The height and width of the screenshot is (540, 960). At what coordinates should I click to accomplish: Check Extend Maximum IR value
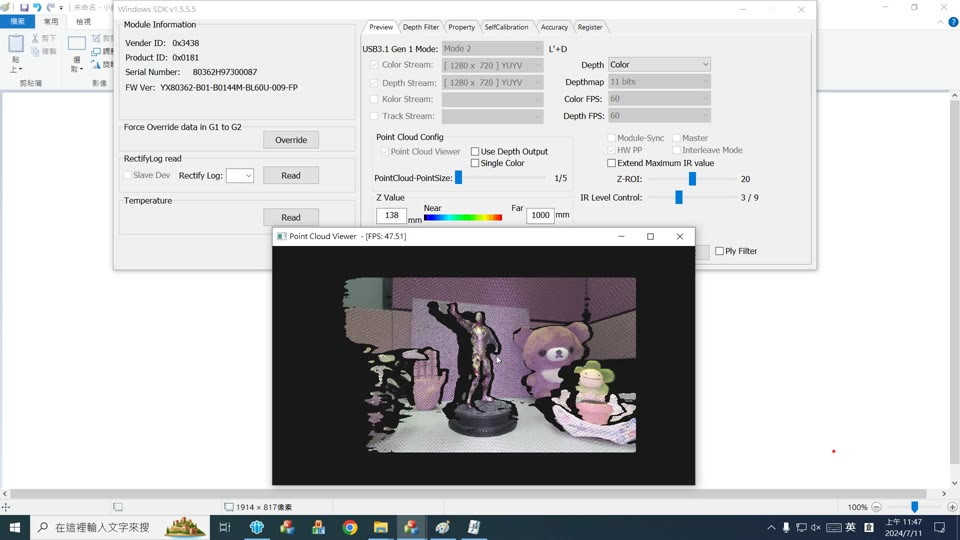[x=611, y=163]
